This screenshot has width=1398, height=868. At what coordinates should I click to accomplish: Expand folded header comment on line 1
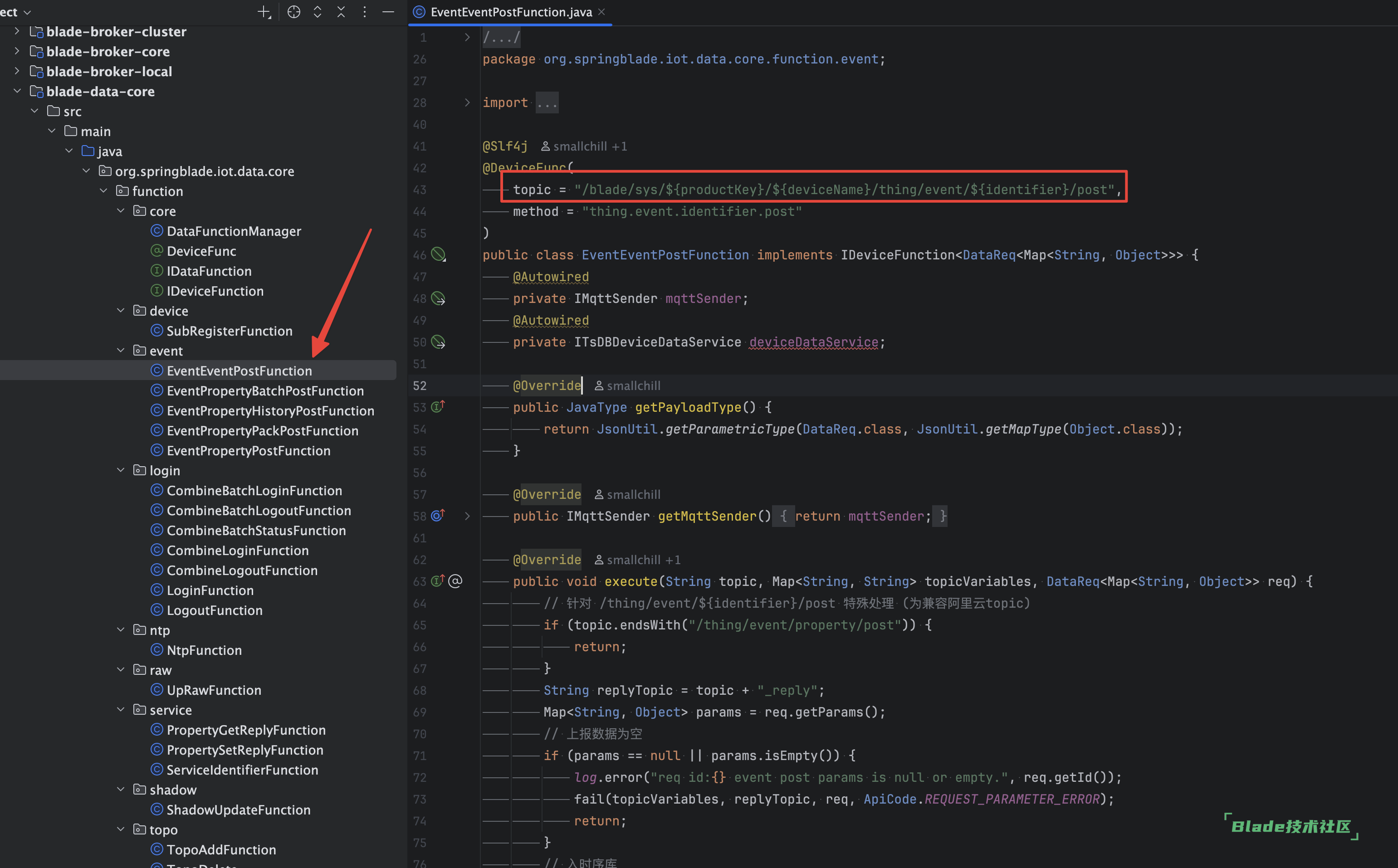[x=467, y=37]
